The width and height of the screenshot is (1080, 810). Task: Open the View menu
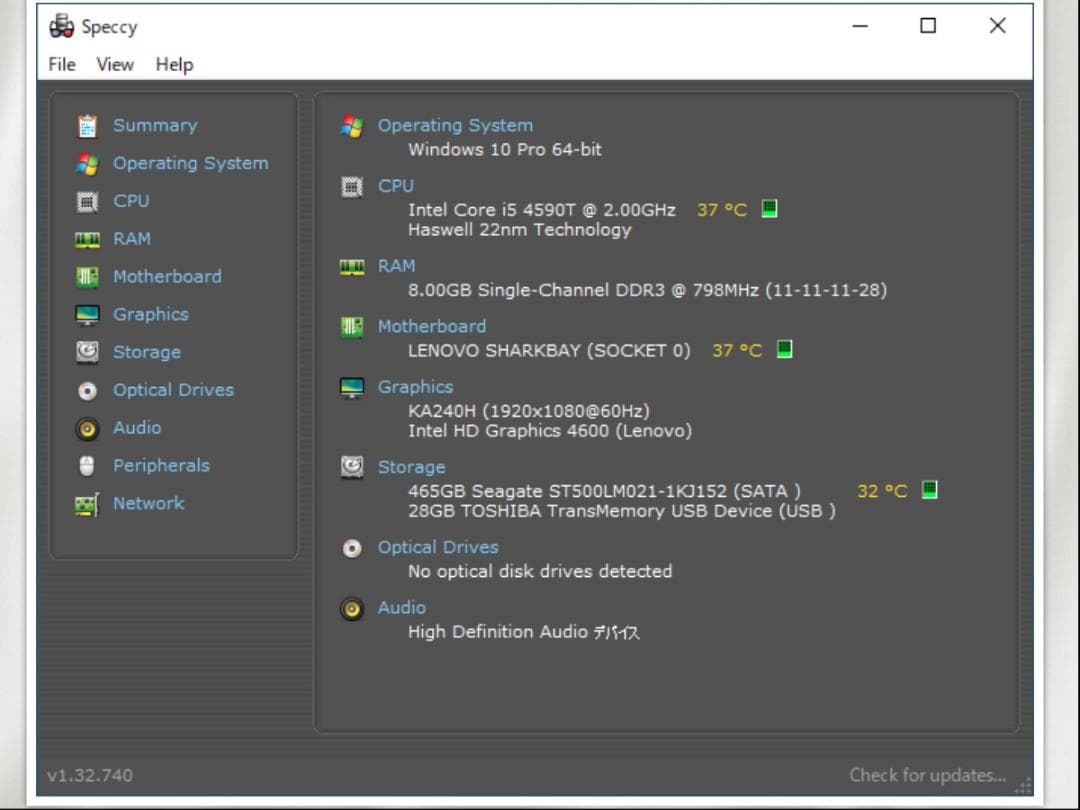pyautogui.click(x=115, y=64)
